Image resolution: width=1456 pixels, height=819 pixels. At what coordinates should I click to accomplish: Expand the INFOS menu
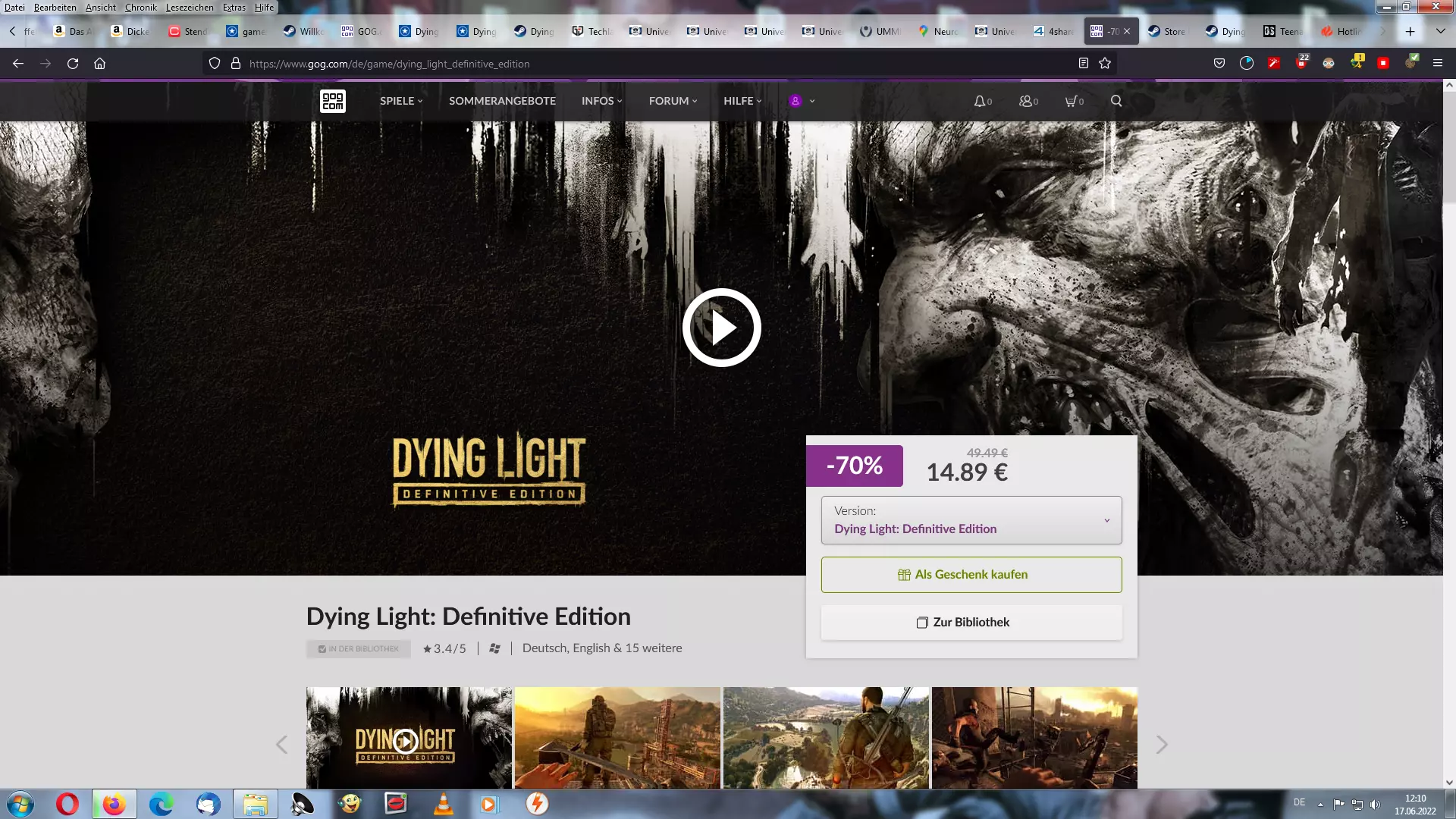point(601,101)
